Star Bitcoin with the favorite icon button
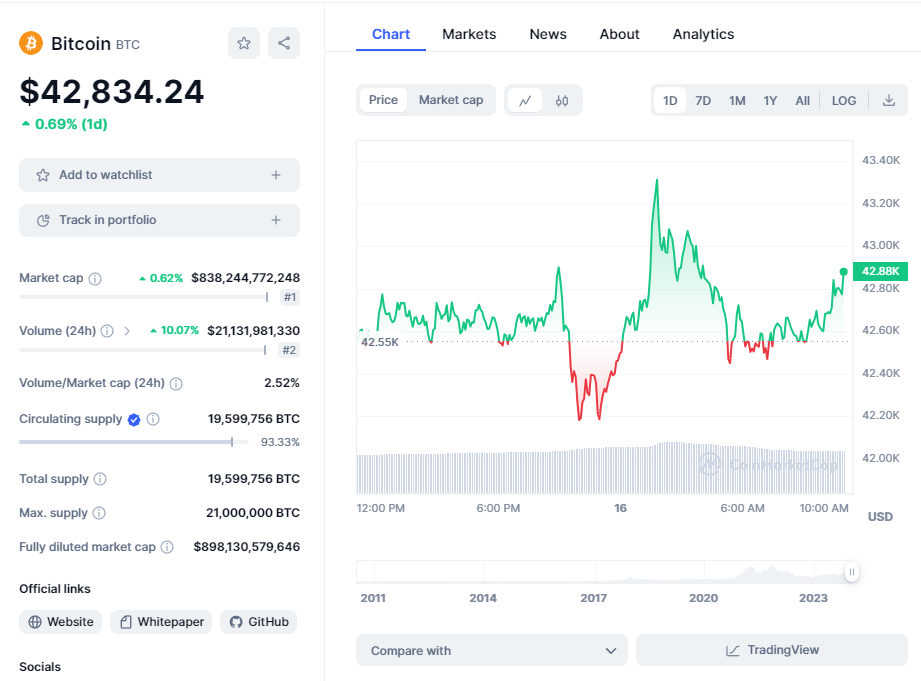This screenshot has width=921, height=681. coord(244,43)
